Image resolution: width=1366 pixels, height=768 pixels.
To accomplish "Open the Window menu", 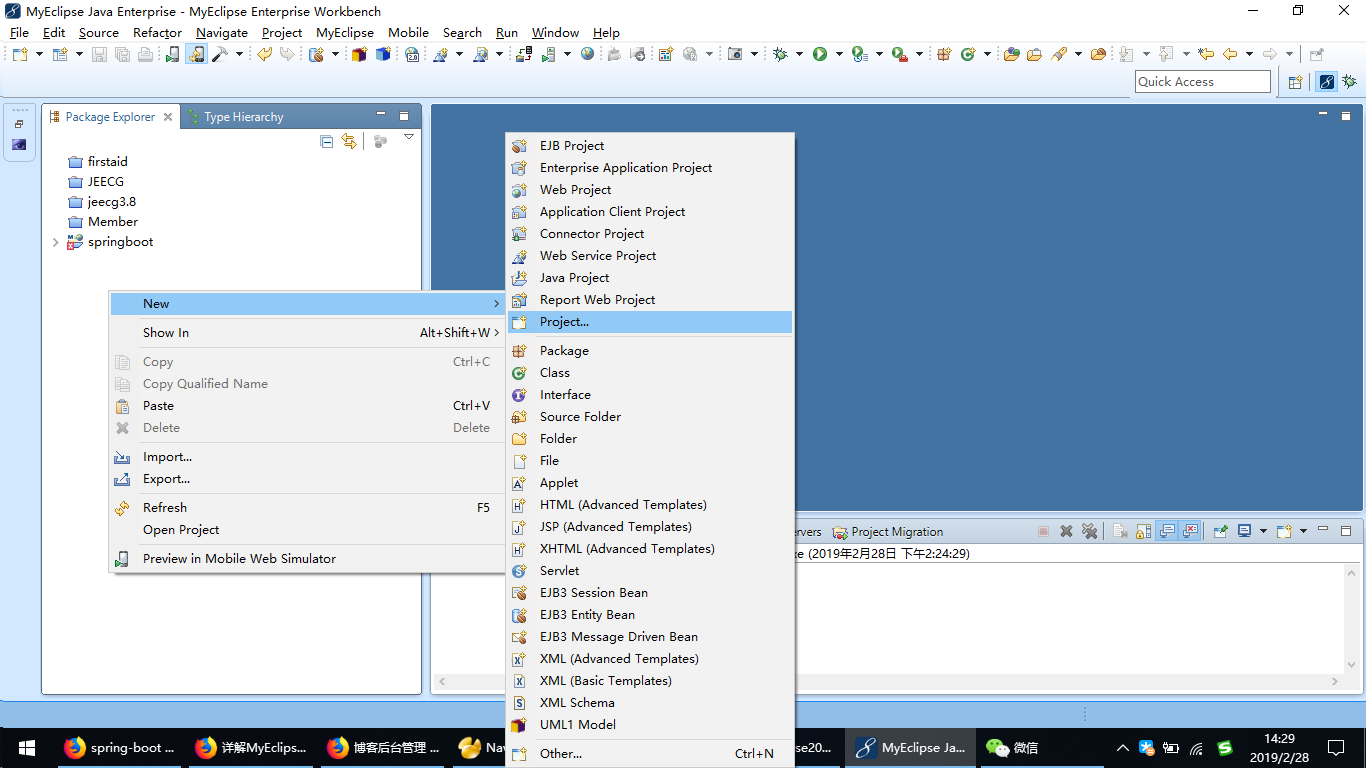I will [x=555, y=32].
